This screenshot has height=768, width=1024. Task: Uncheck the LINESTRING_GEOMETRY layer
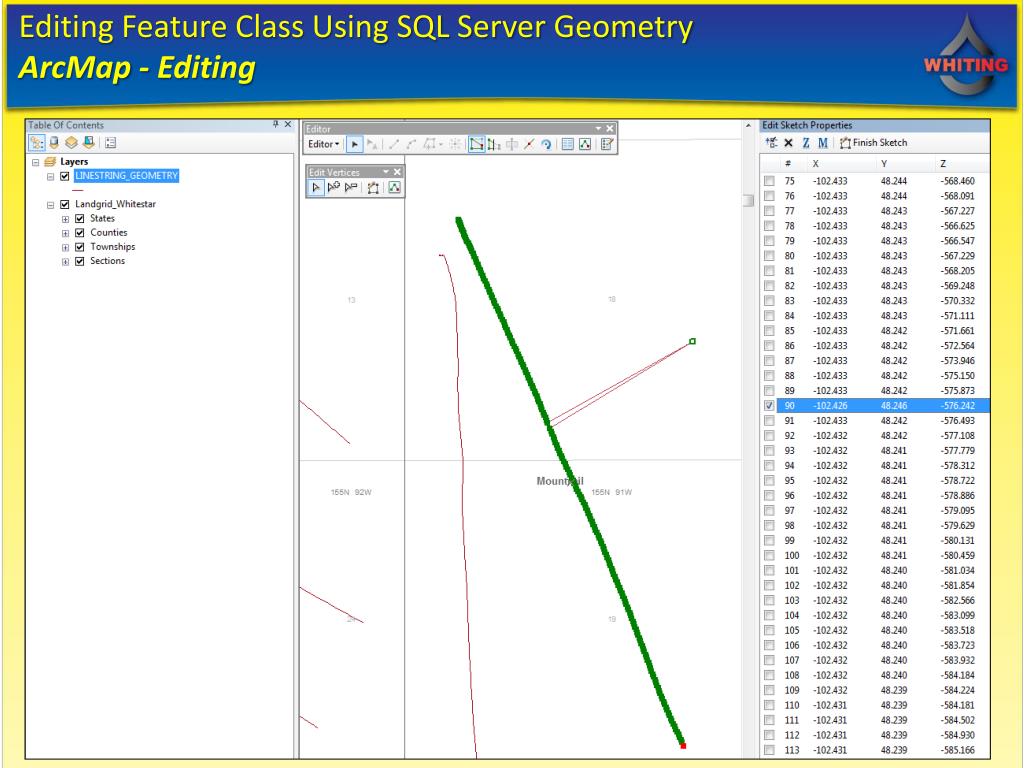[65, 176]
